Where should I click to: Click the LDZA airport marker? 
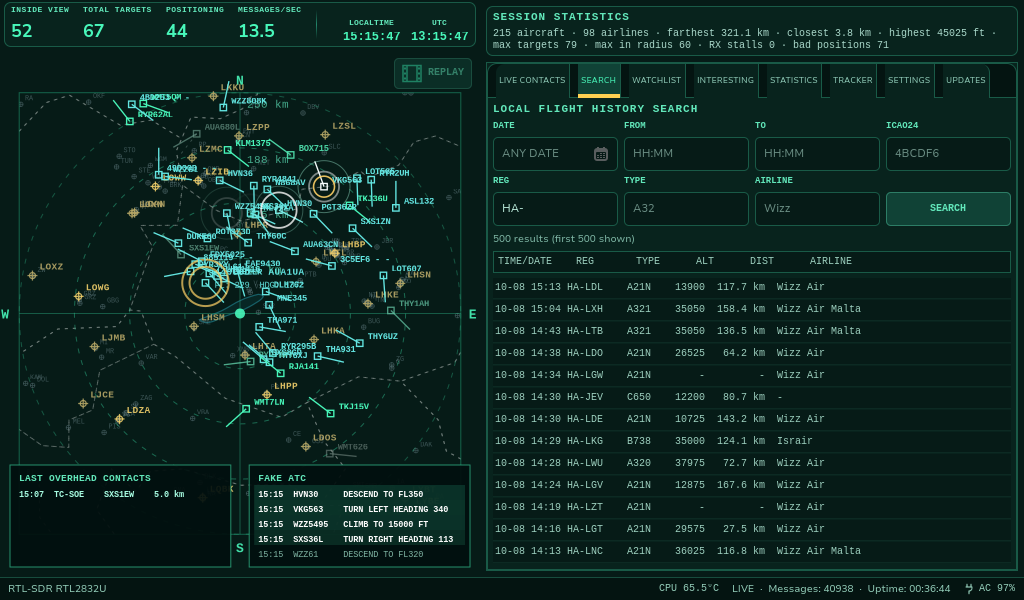tap(119, 419)
